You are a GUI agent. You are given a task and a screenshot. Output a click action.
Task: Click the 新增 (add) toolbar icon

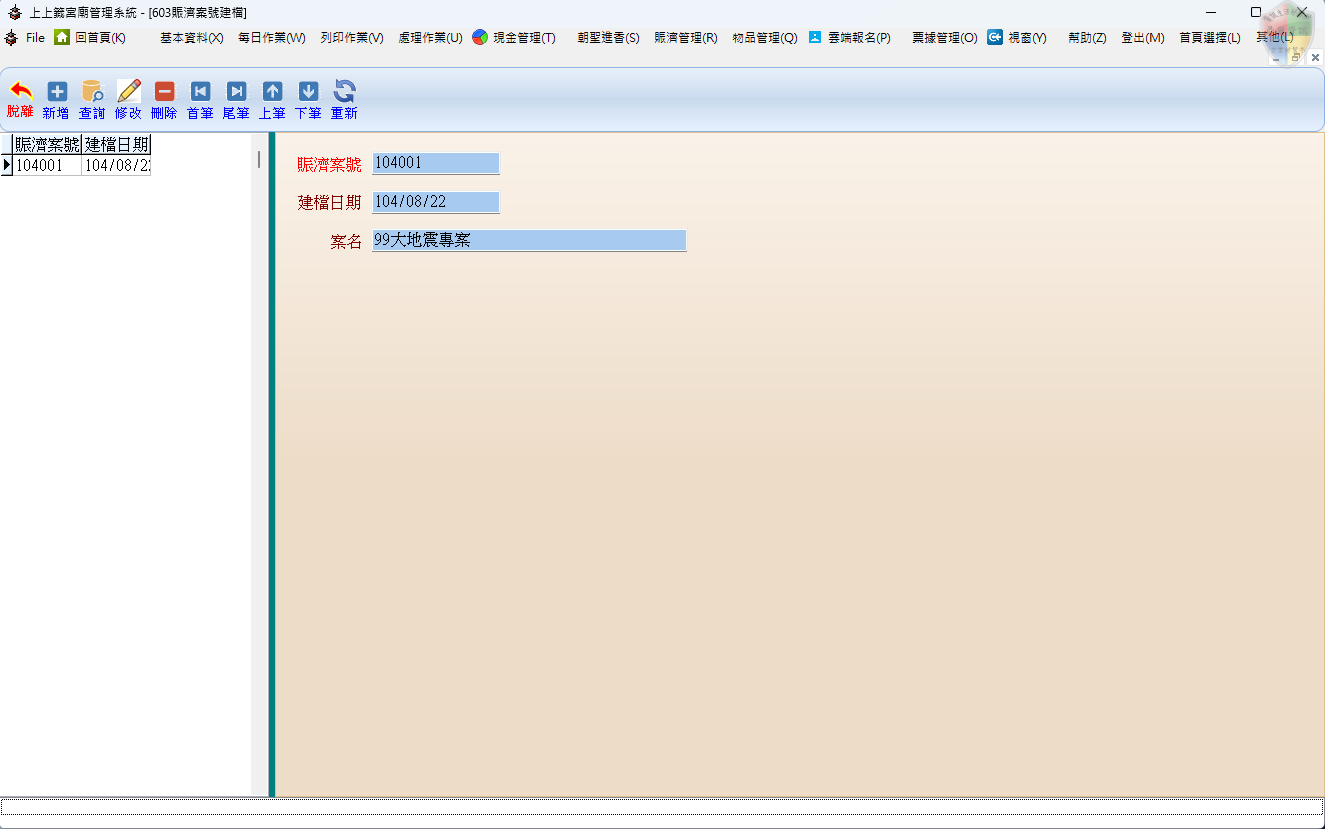(57, 92)
